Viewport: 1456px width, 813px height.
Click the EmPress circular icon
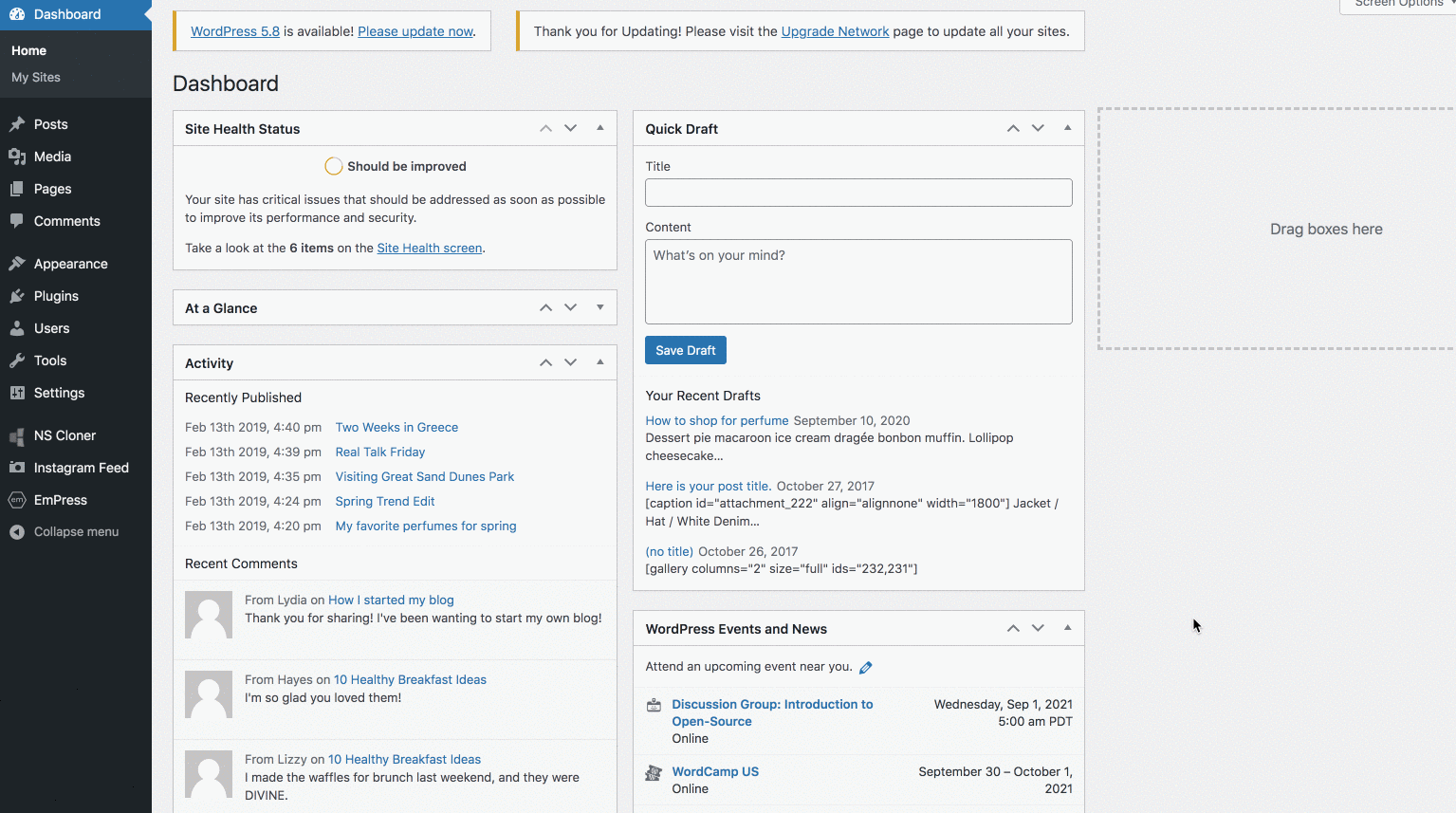17,500
